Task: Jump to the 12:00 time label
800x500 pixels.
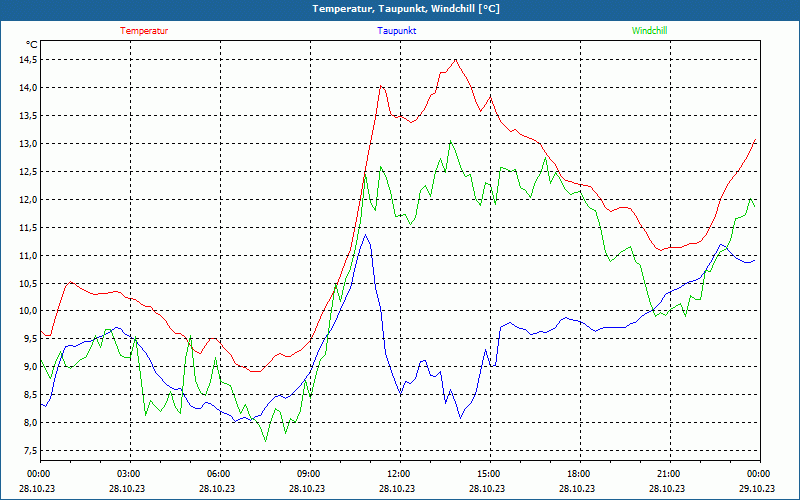Action: click(398, 474)
